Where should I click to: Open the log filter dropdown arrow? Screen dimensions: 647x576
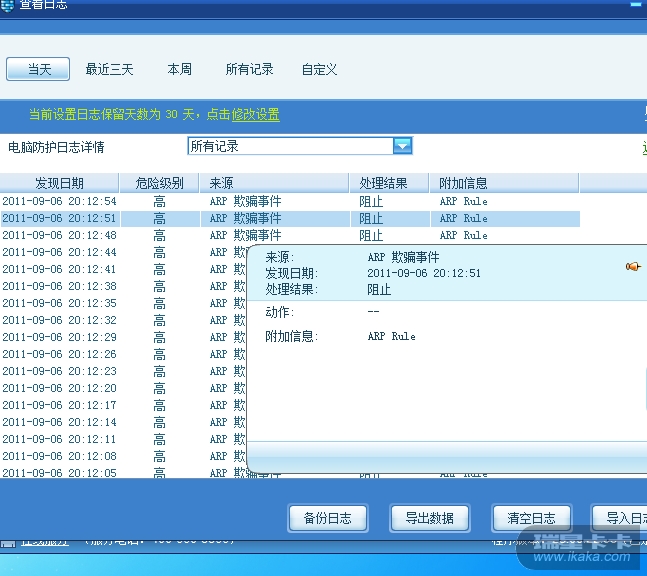pyautogui.click(x=402, y=146)
